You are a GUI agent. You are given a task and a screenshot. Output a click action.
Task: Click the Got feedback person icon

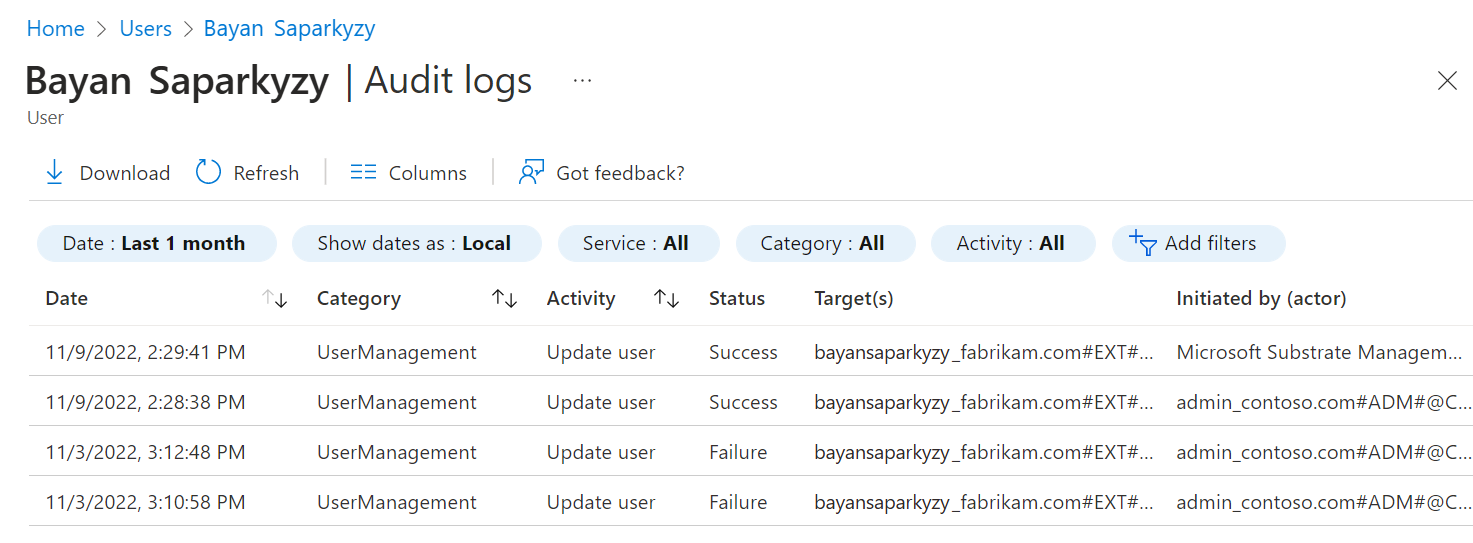pyautogui.click(x=531, y=173)
